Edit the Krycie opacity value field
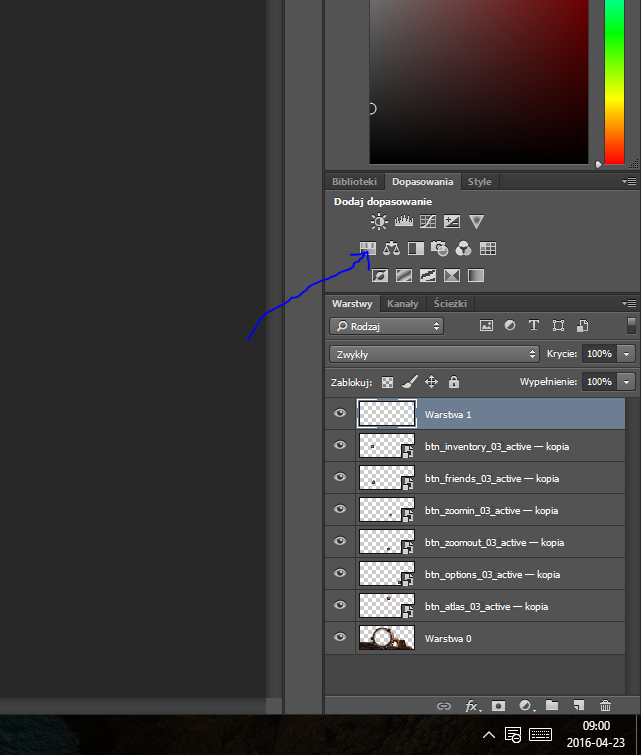The height and width of the screenshot is (755, 641). [x=600, y=354]
